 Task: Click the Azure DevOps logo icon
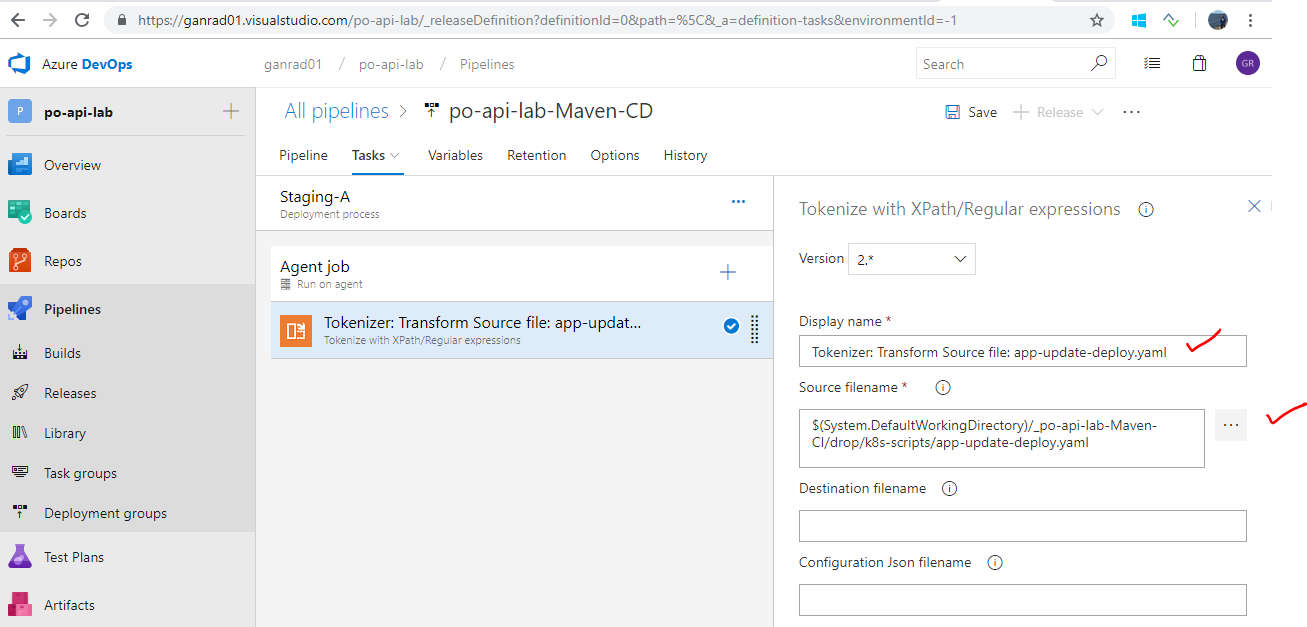pos(20,64)
